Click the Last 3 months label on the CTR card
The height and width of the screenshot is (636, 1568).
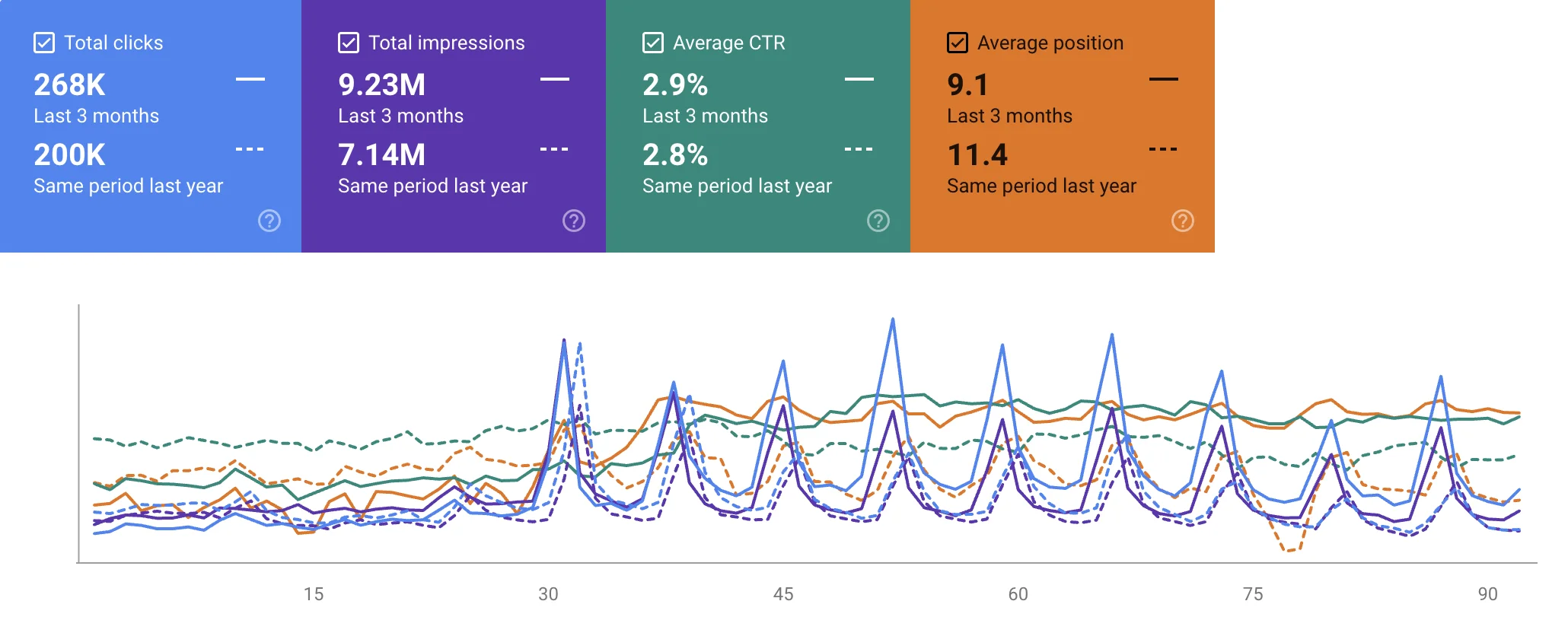(705, 116)
